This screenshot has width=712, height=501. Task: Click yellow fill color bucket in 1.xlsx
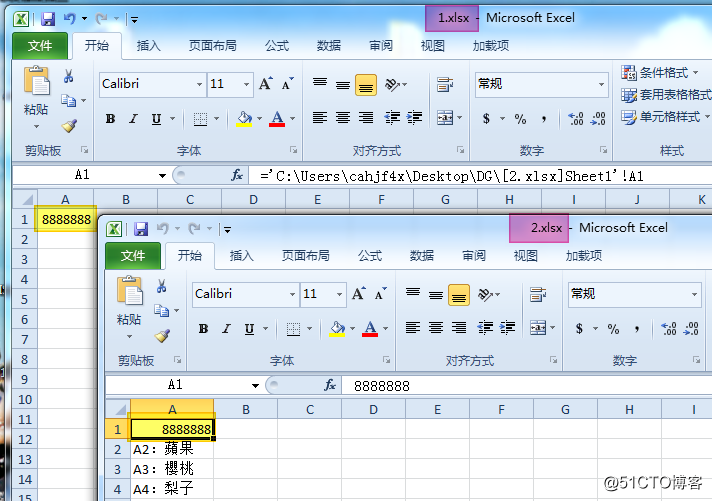pyautogui.click(x=244, y=119)
